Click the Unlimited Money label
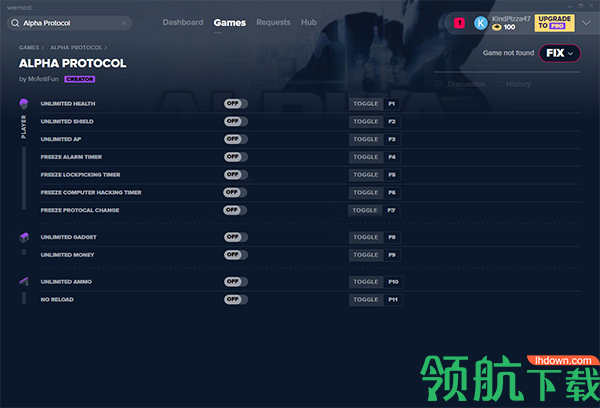 (67, 255)
